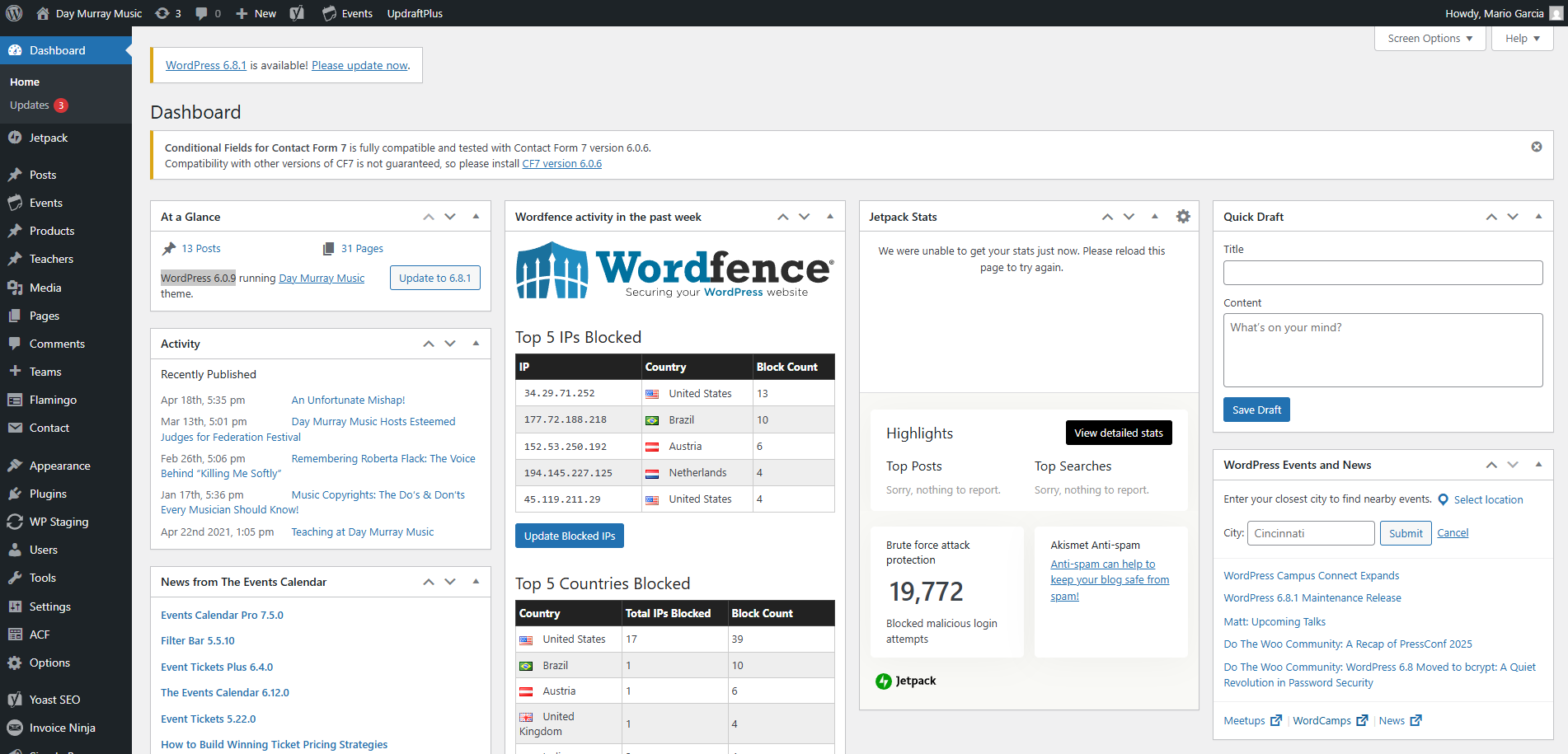Image resolution: width=1568 pixels, height=754 pixels.
Task: Click Update to 6.8.1 button
Action: point(435,278)
